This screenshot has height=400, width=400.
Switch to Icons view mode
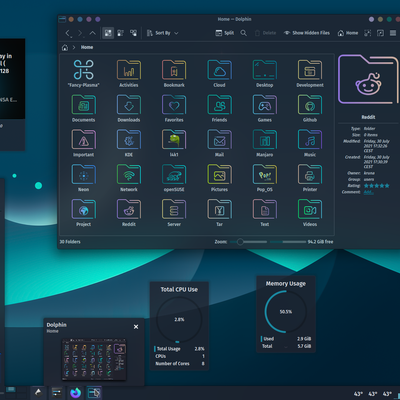click(108, 33)
